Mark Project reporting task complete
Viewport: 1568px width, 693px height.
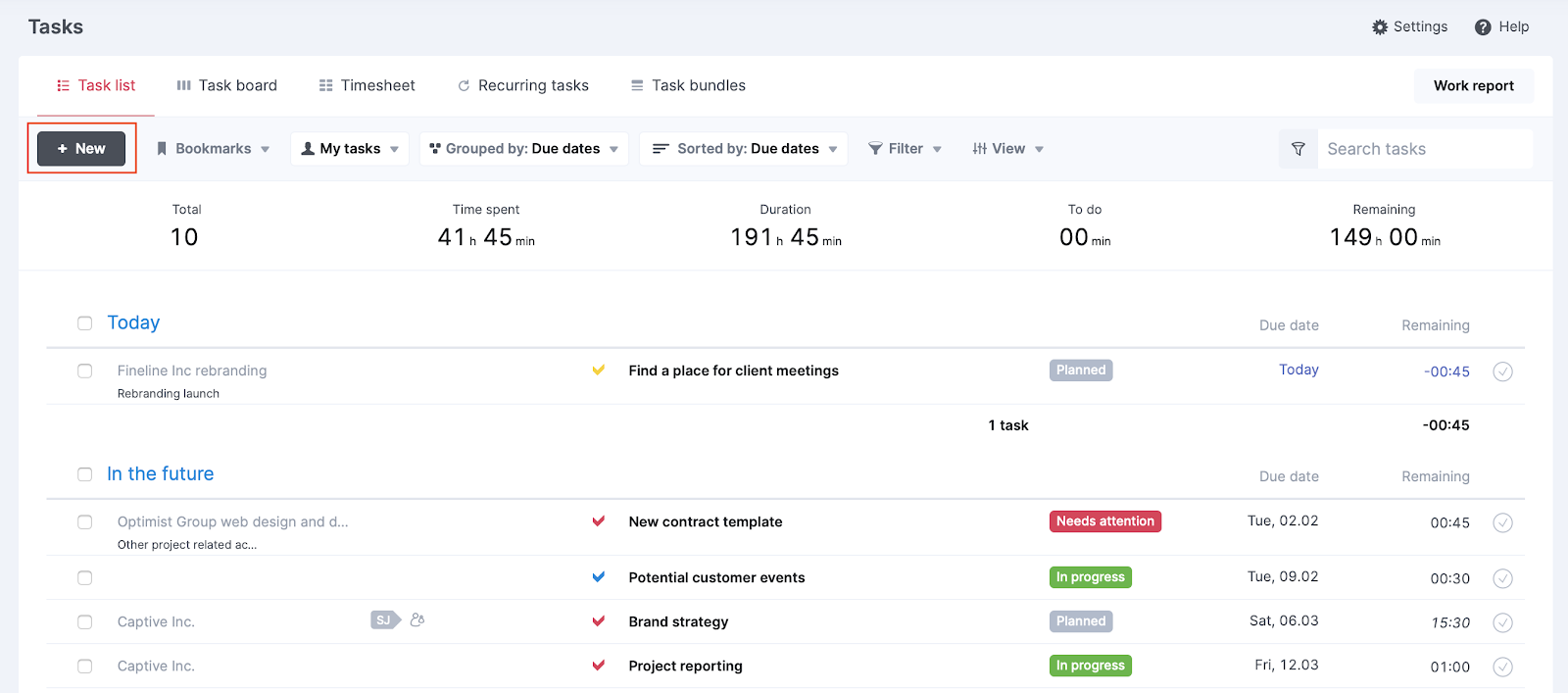(x=1502, y=667)
